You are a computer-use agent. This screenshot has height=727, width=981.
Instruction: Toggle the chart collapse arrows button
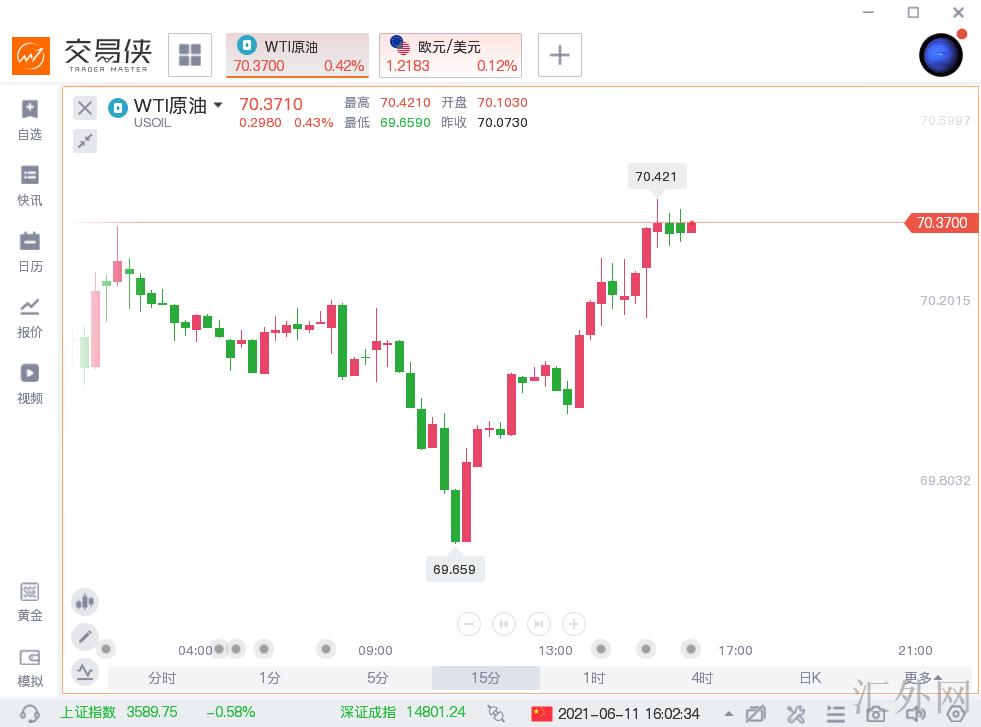click(x=85, y=140)
